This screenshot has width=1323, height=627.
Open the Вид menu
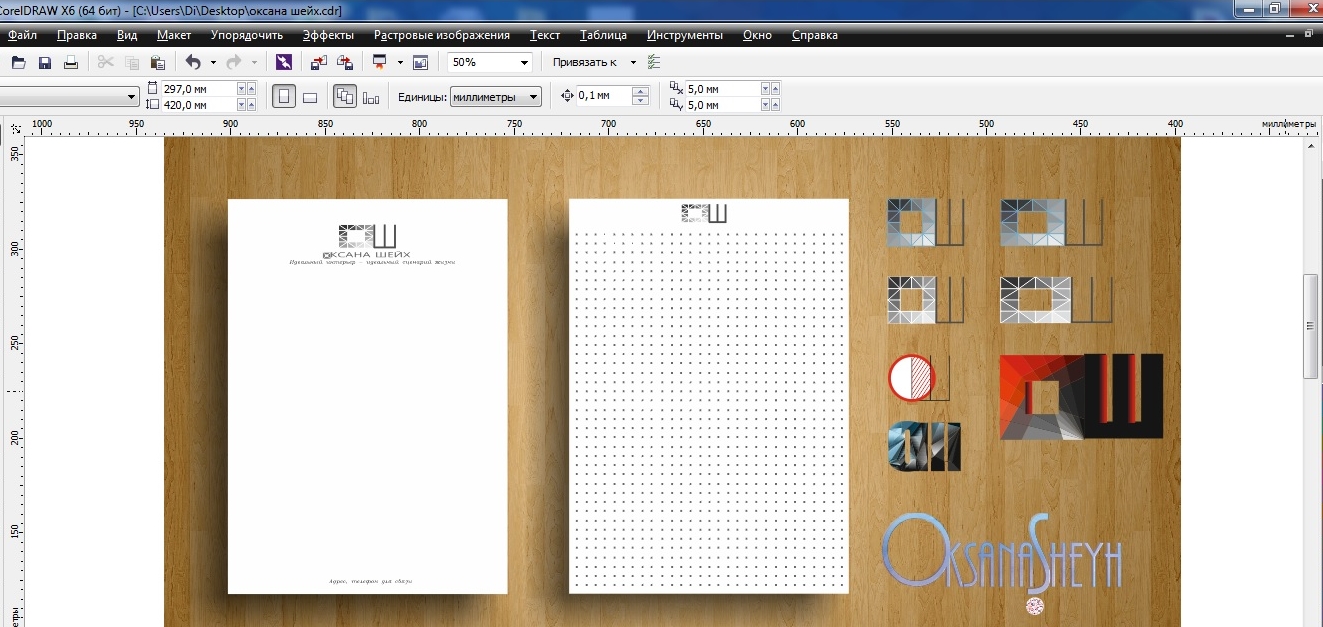[127, 35]
